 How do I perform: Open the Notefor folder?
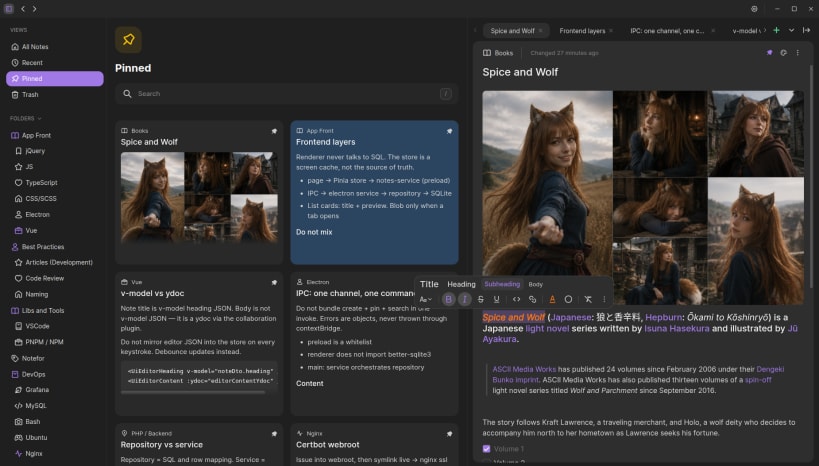pyautogui.click(x=55, y=358)
